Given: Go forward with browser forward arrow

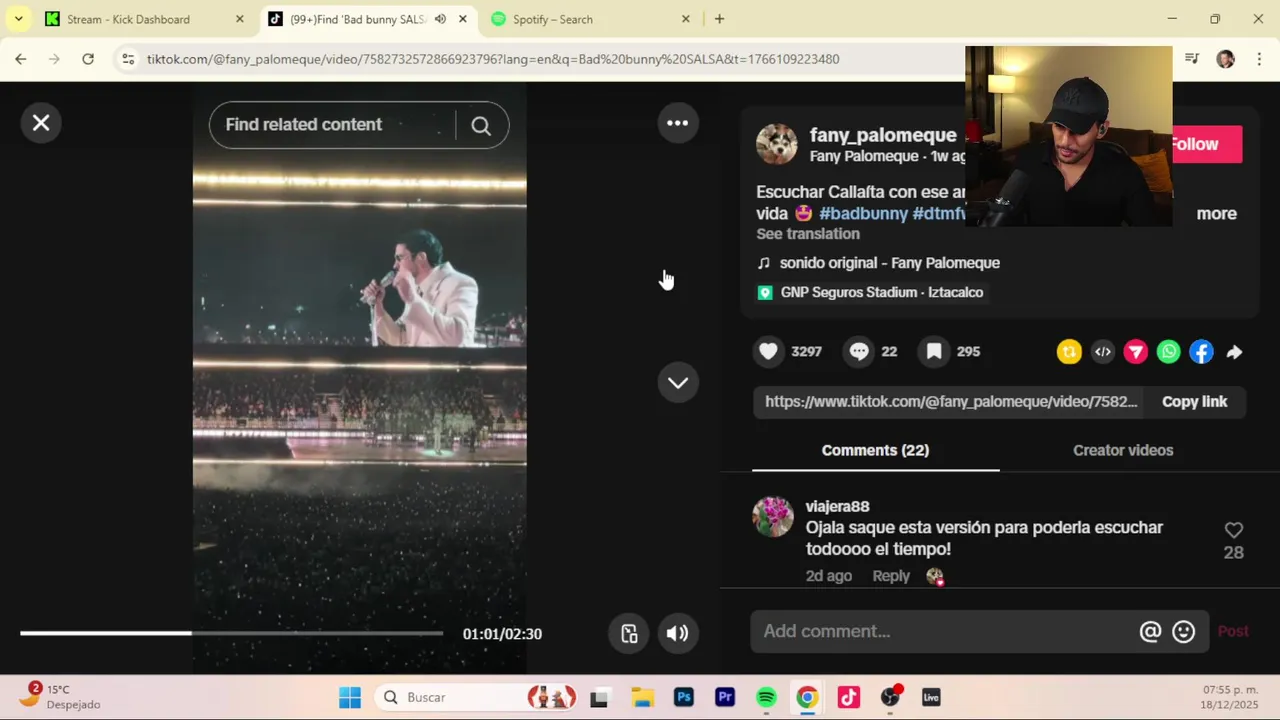Looking at the screenshot, I should 54,59.
